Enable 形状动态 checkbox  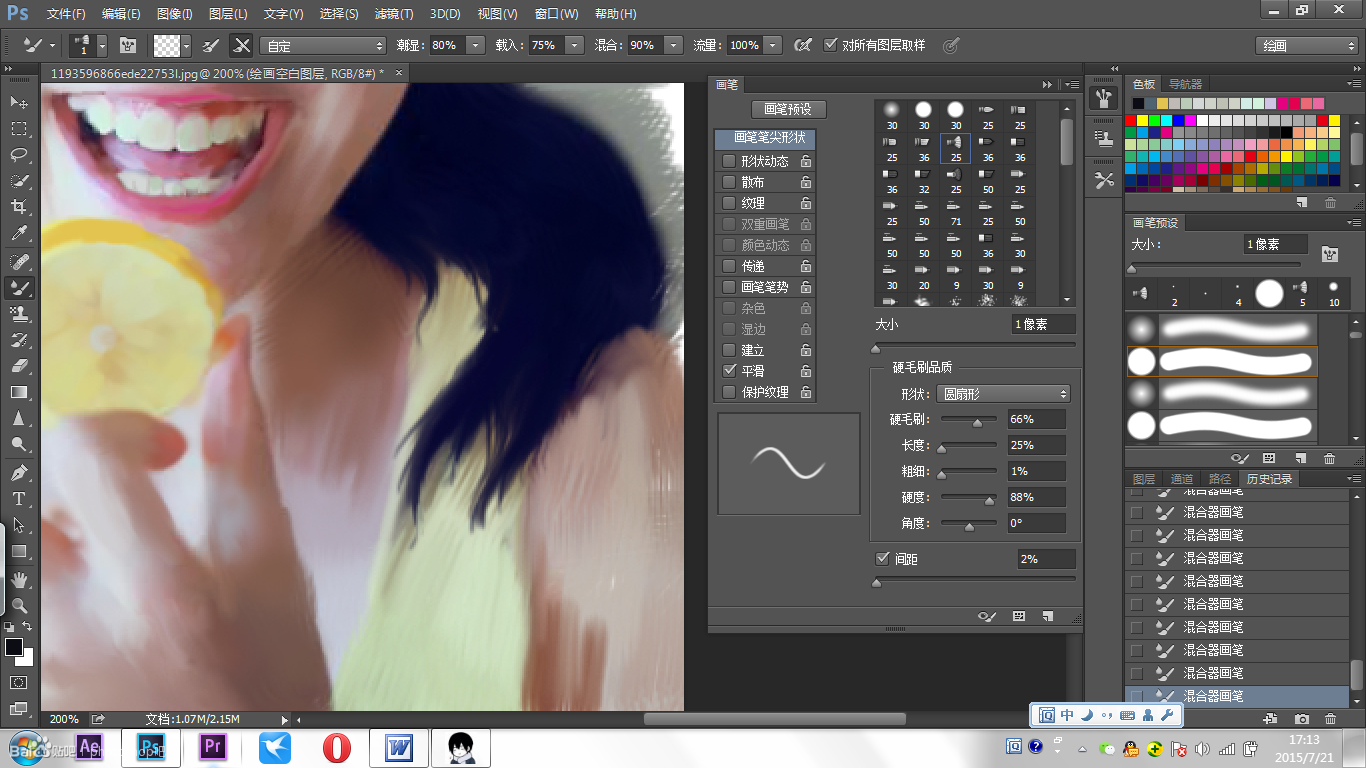tap(729, 161)
